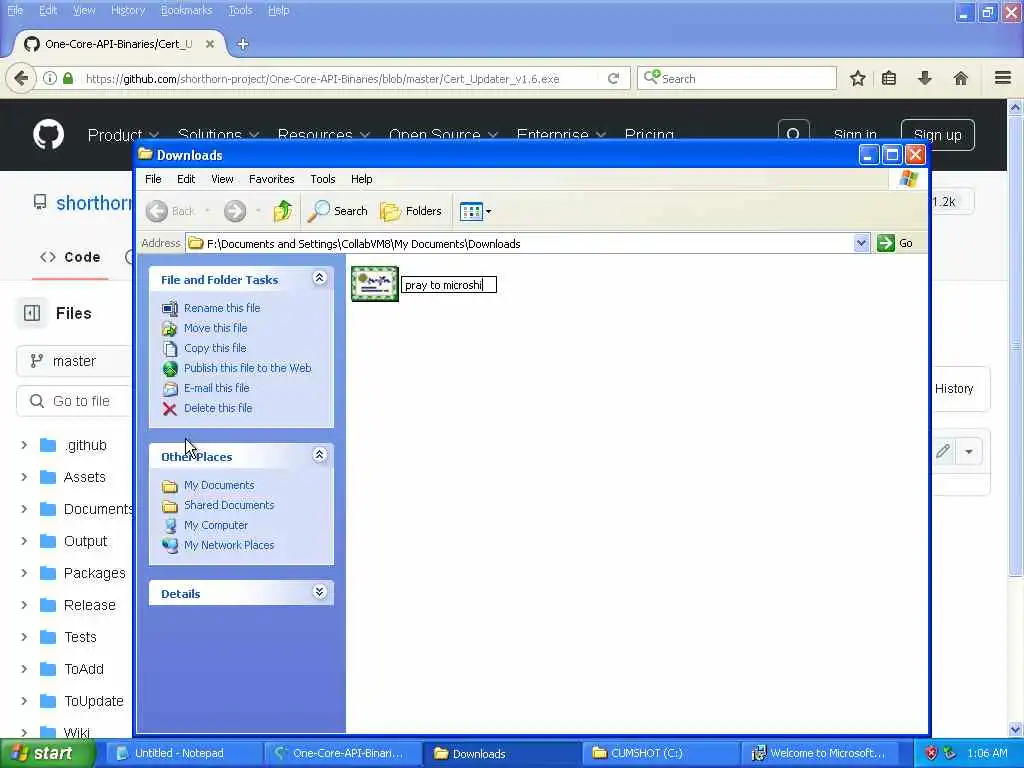Click the red security shield tray icon
Screen dimensions: 1024x768
click(x=932, y=753)
